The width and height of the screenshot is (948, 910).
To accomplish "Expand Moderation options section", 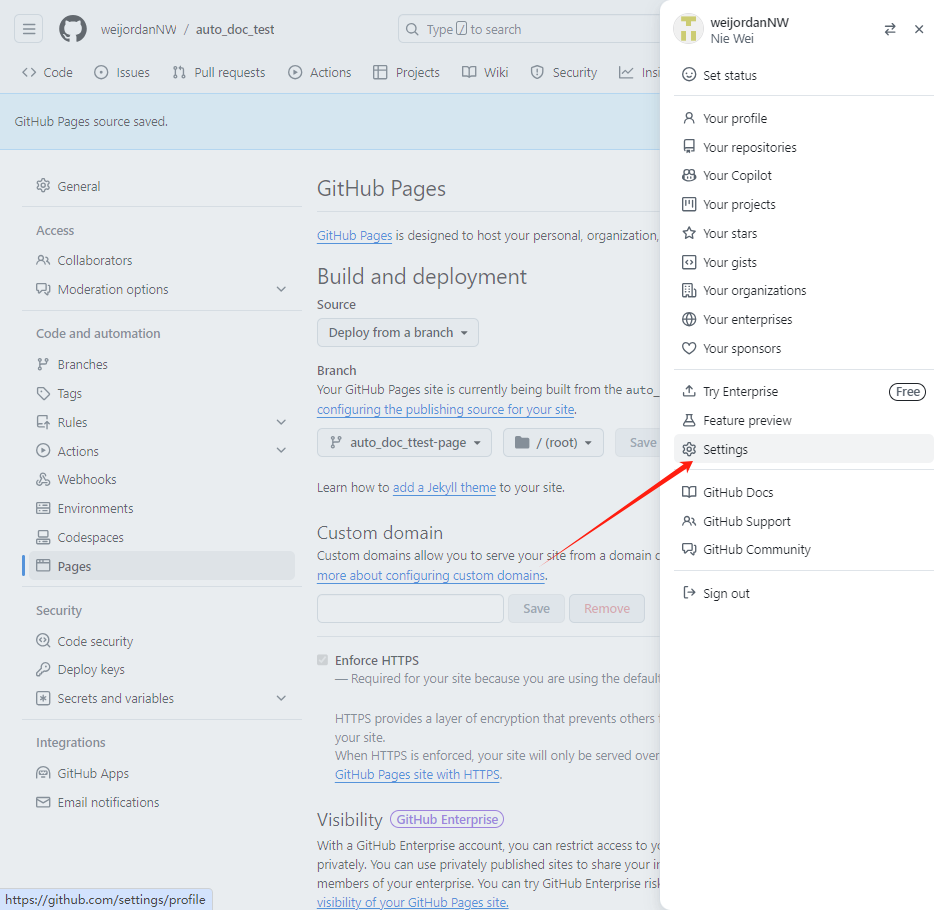I will 281,289.
